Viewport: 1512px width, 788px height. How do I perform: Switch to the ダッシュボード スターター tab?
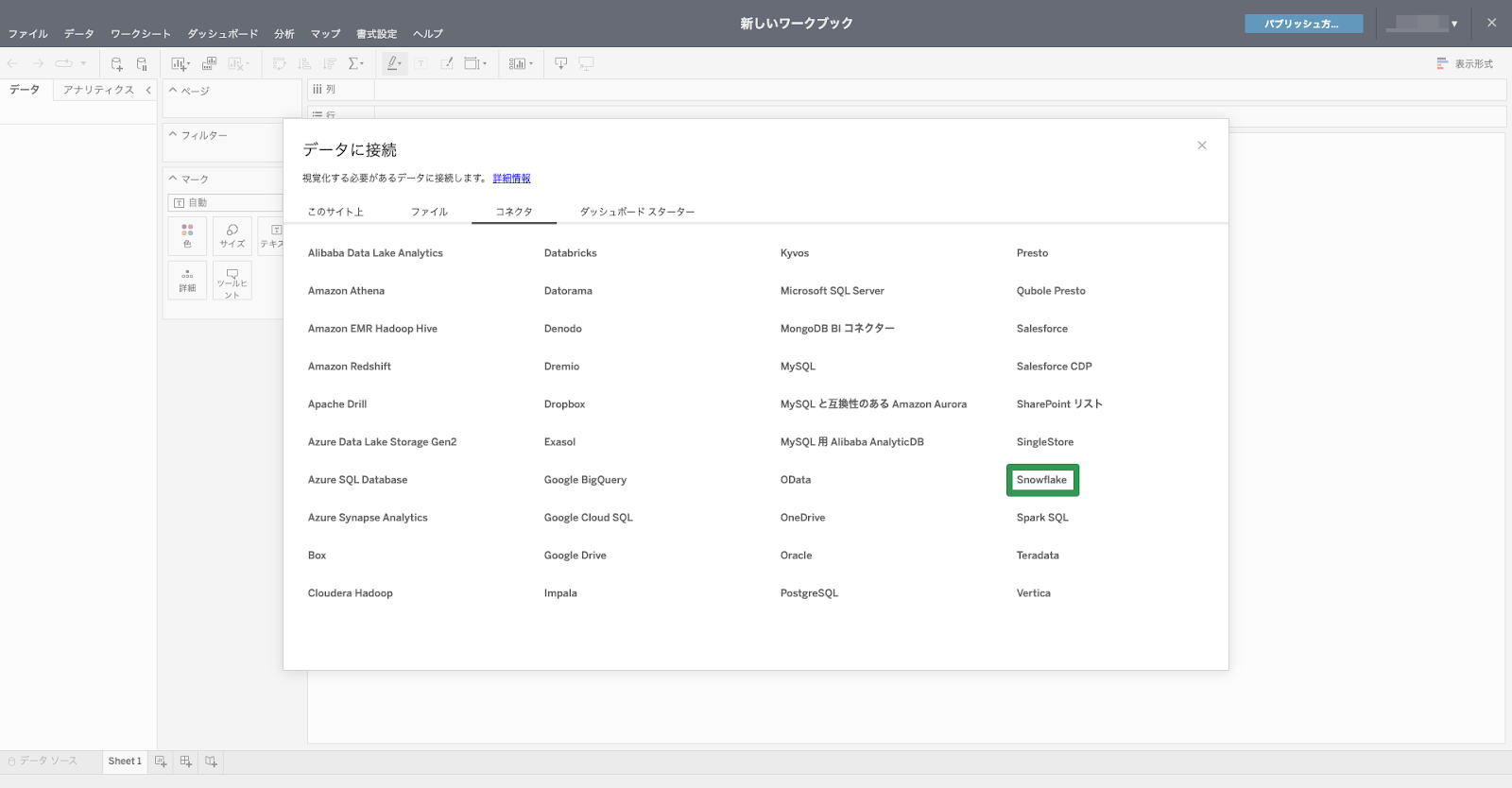(x=638, y=212)
